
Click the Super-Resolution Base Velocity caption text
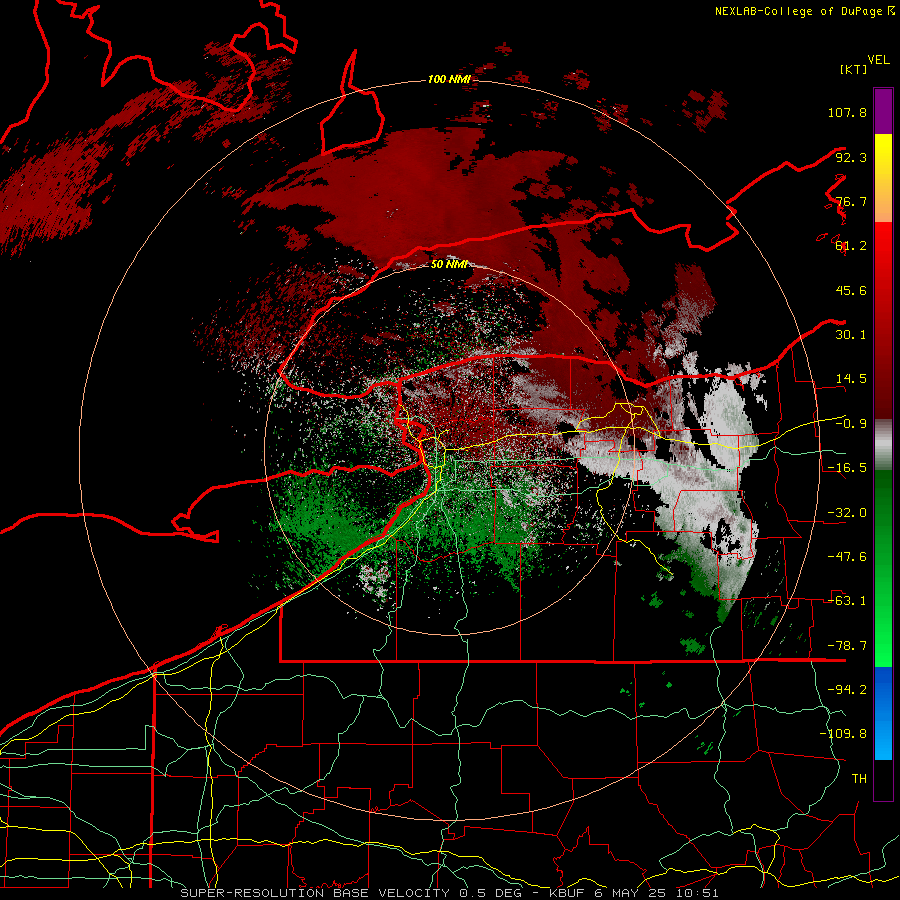coord(449,893)
